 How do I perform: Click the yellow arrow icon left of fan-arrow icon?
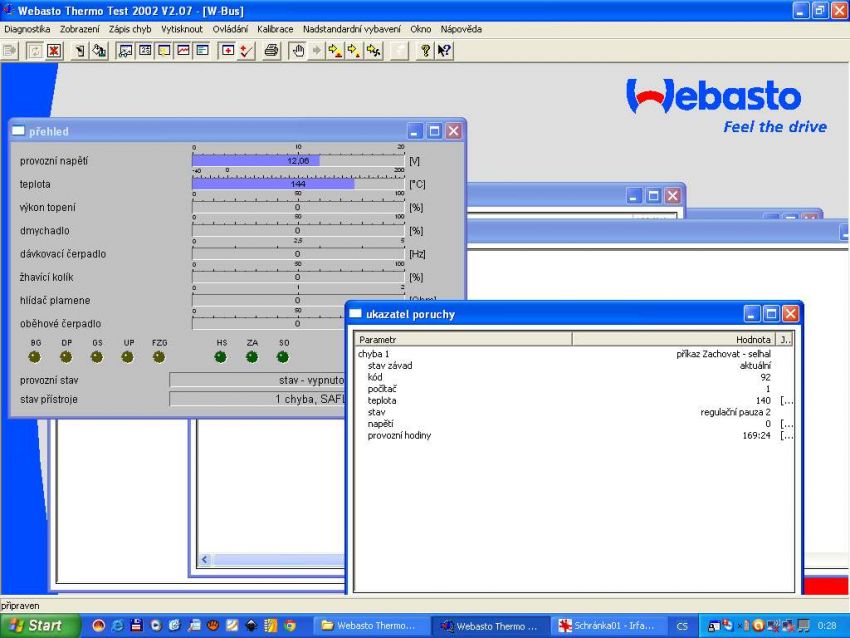(x=354, y=51)
